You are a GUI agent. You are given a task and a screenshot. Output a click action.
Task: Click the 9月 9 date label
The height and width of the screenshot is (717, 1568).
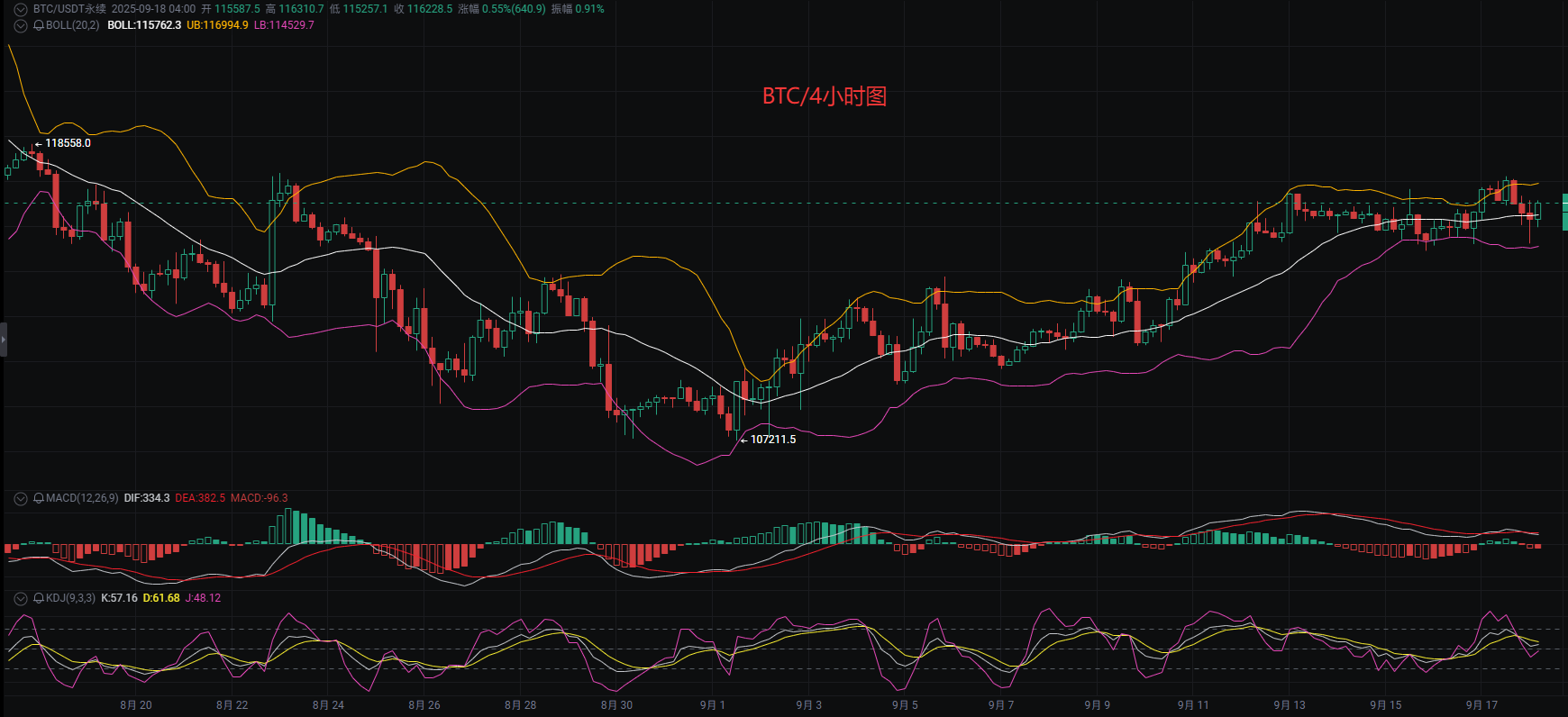point(1098,705)
